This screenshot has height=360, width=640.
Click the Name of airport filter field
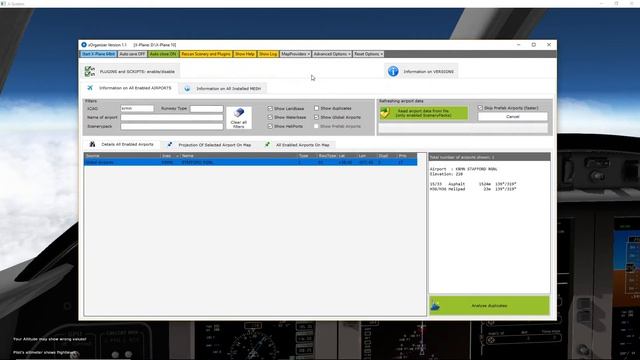[x=172, y=117]
